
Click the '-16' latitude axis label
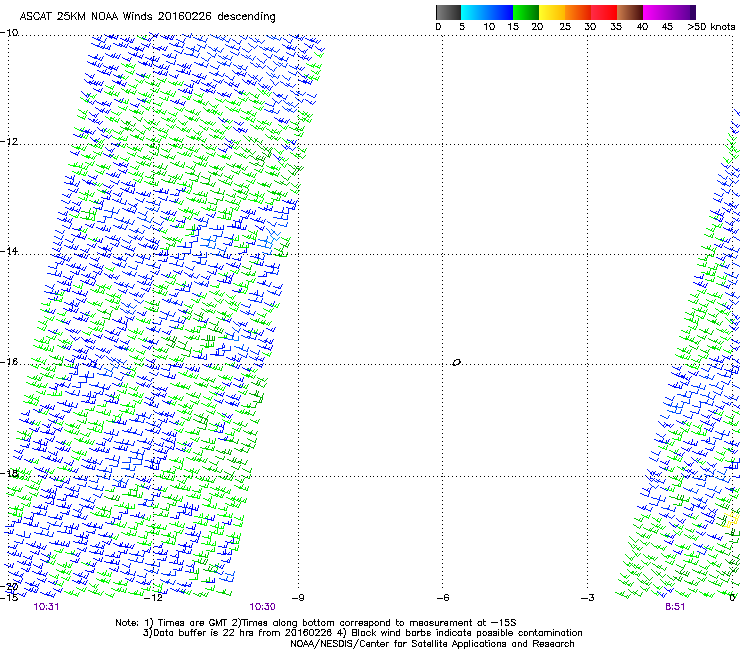[x=9, y=362]
